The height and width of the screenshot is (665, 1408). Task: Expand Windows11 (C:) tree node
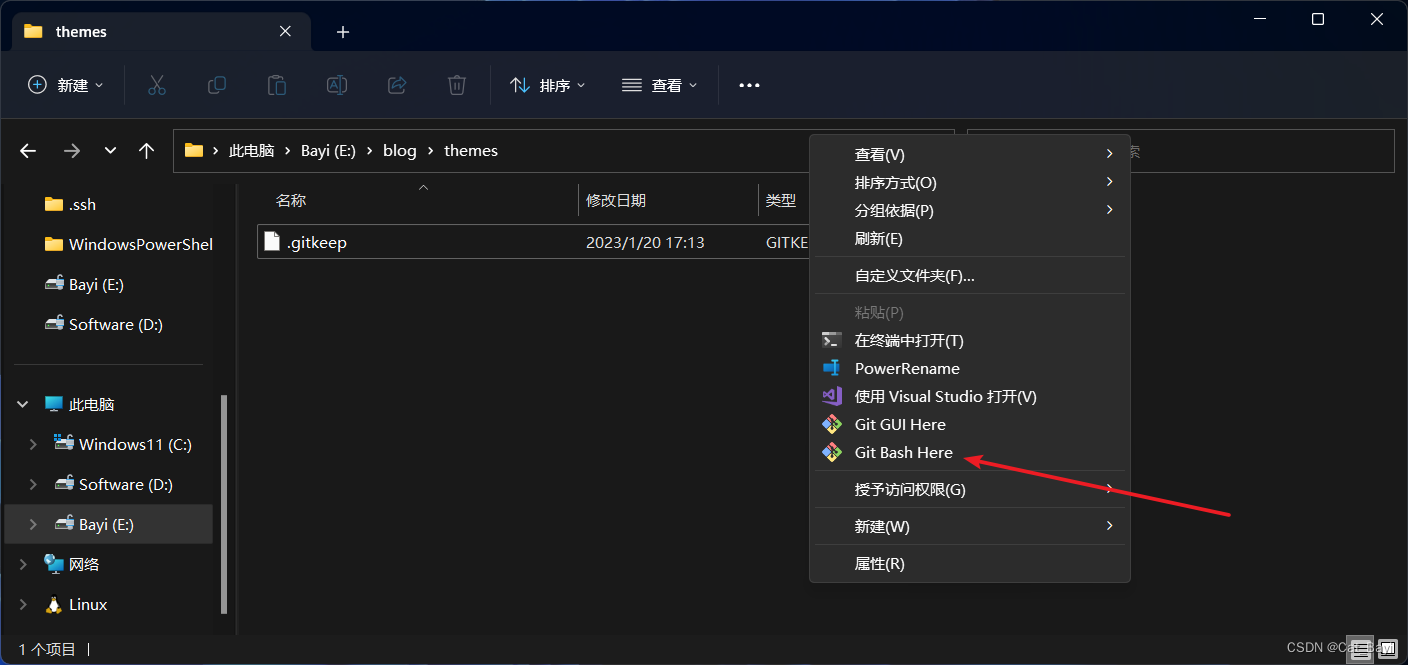[x=33, y=444]
